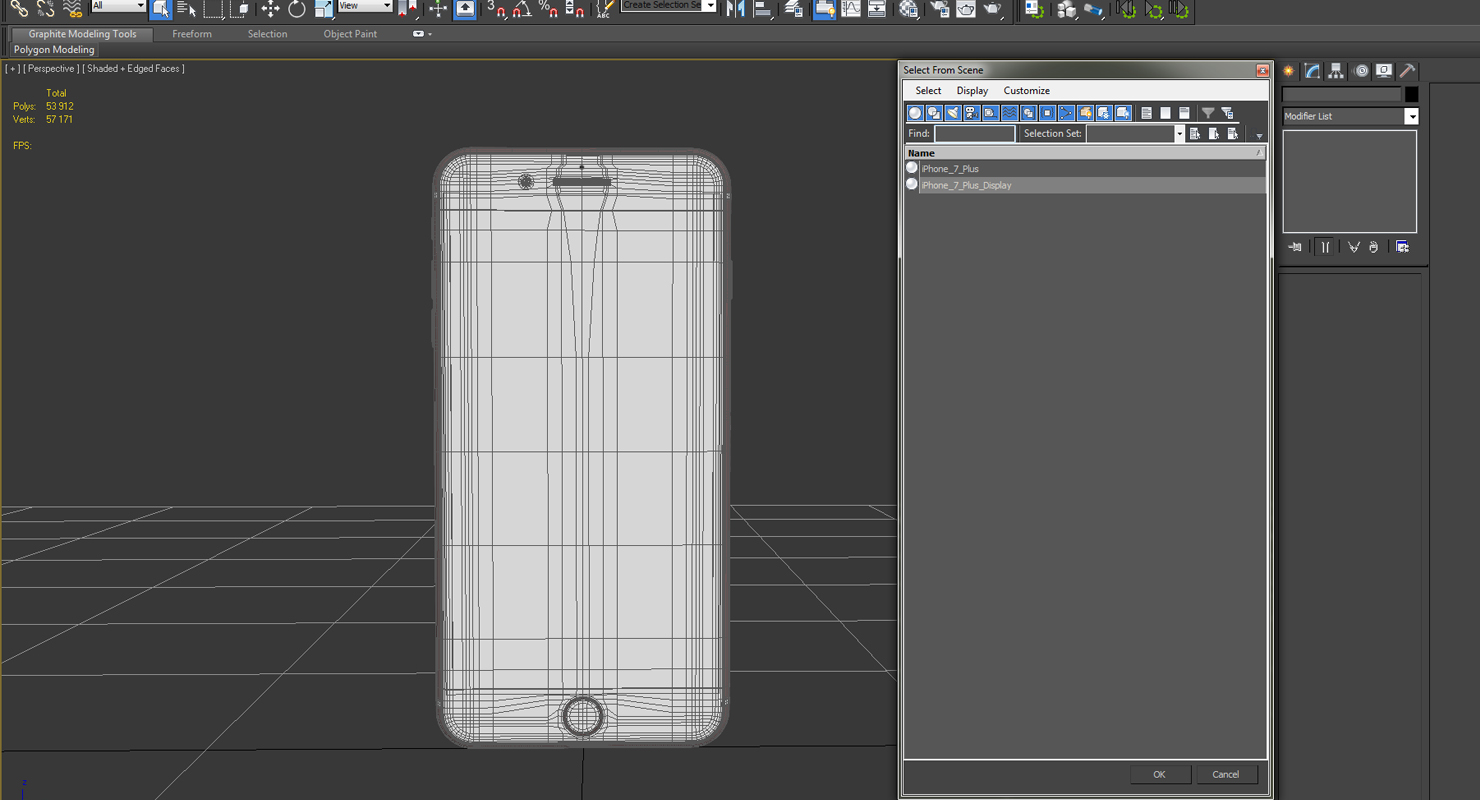Confirm selection with the OK button
1480x800 pixels.
point(1159,774)
